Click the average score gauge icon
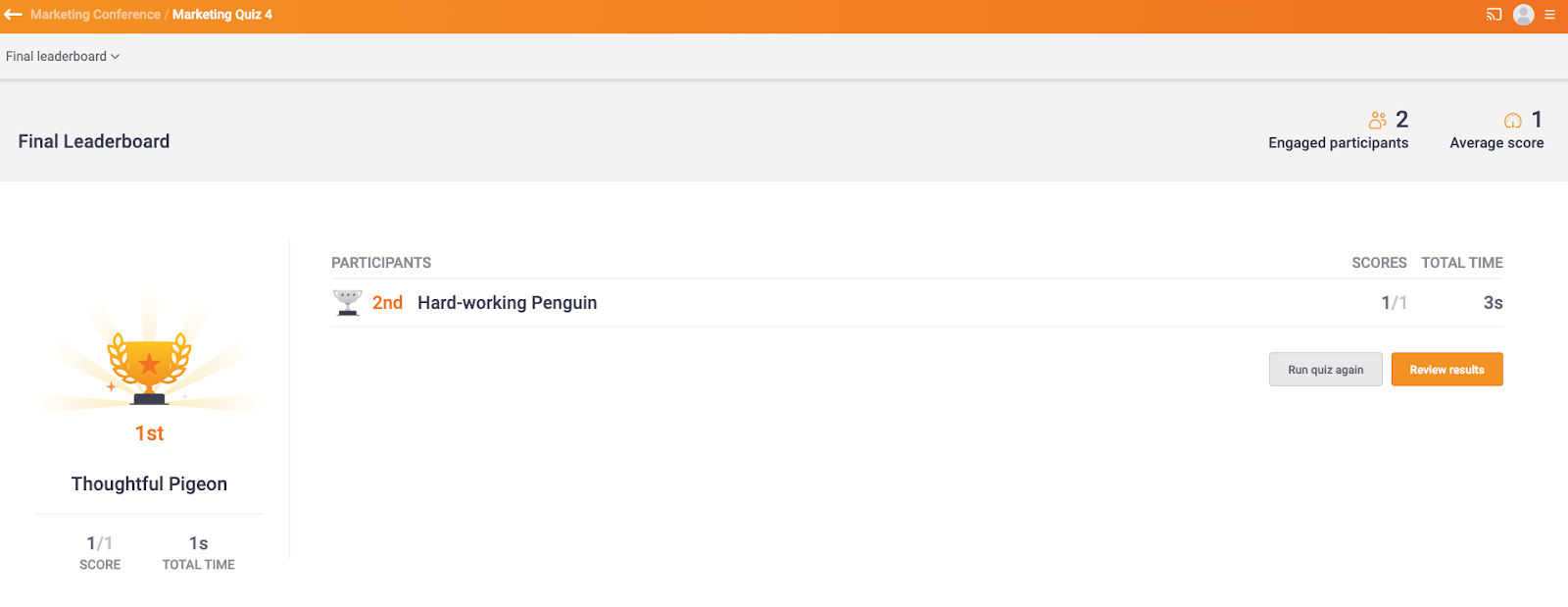The height and width of the screenshot is (607, 1568). tap(1513, 121)
